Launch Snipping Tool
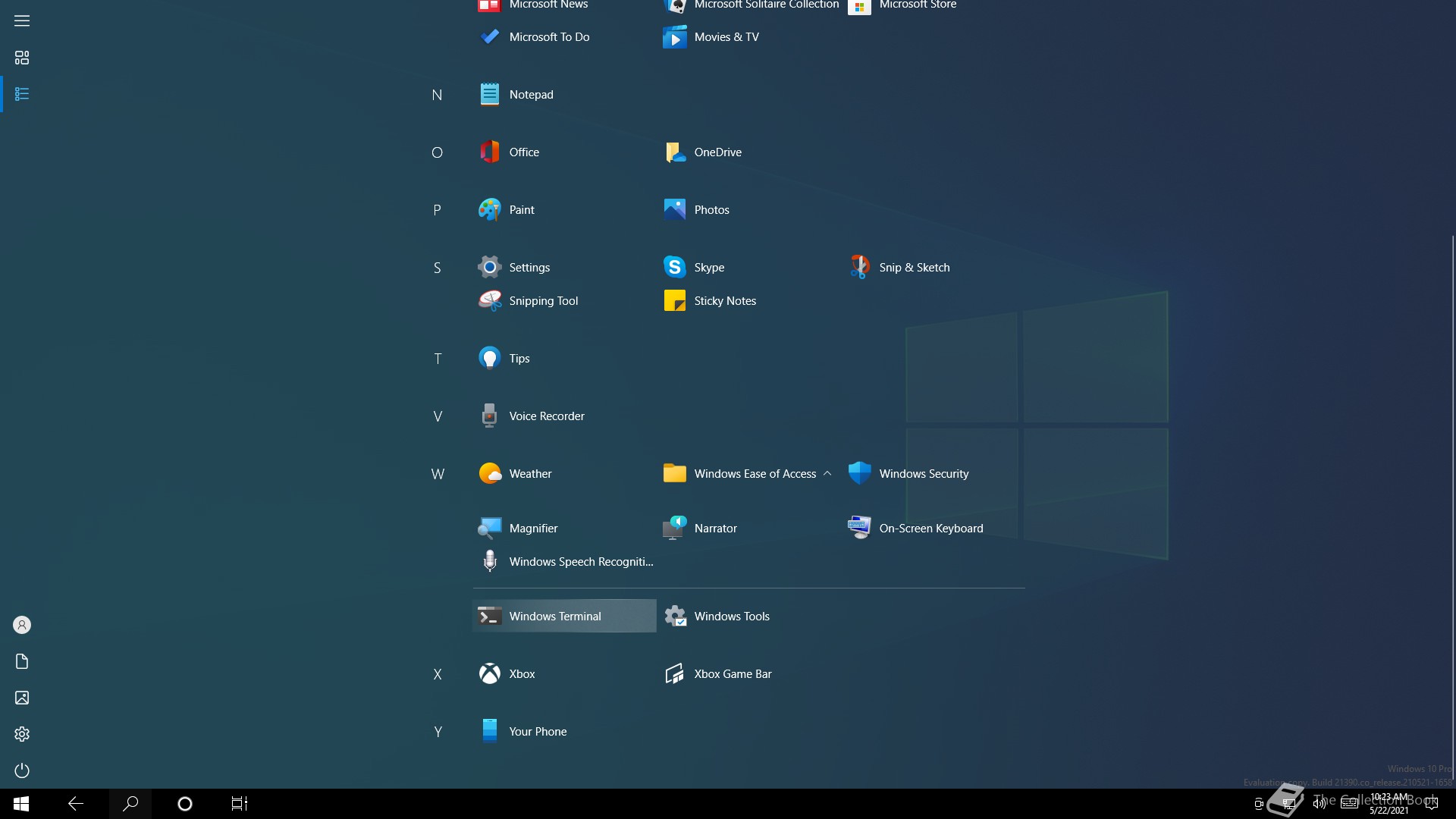 [564, 300]
